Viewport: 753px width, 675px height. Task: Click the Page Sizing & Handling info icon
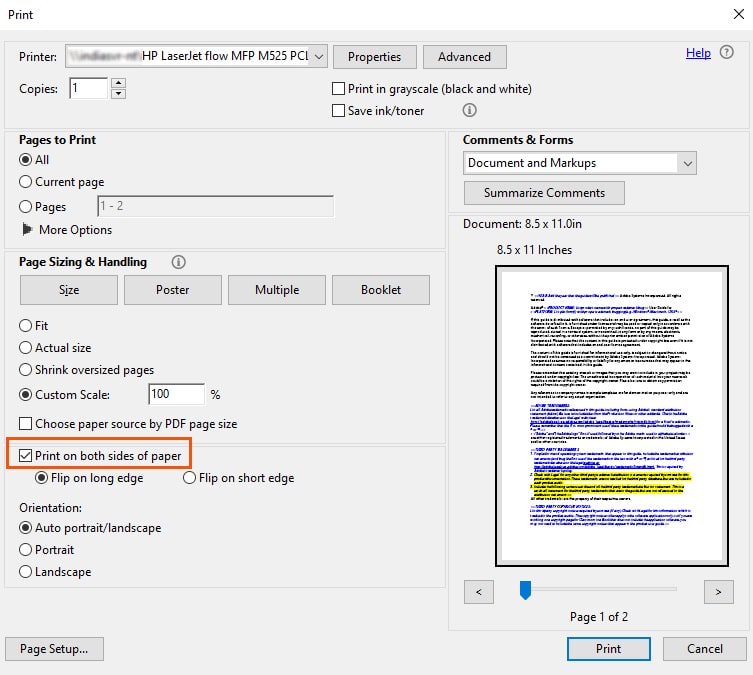pyautogui.click(x=178, y=262)
